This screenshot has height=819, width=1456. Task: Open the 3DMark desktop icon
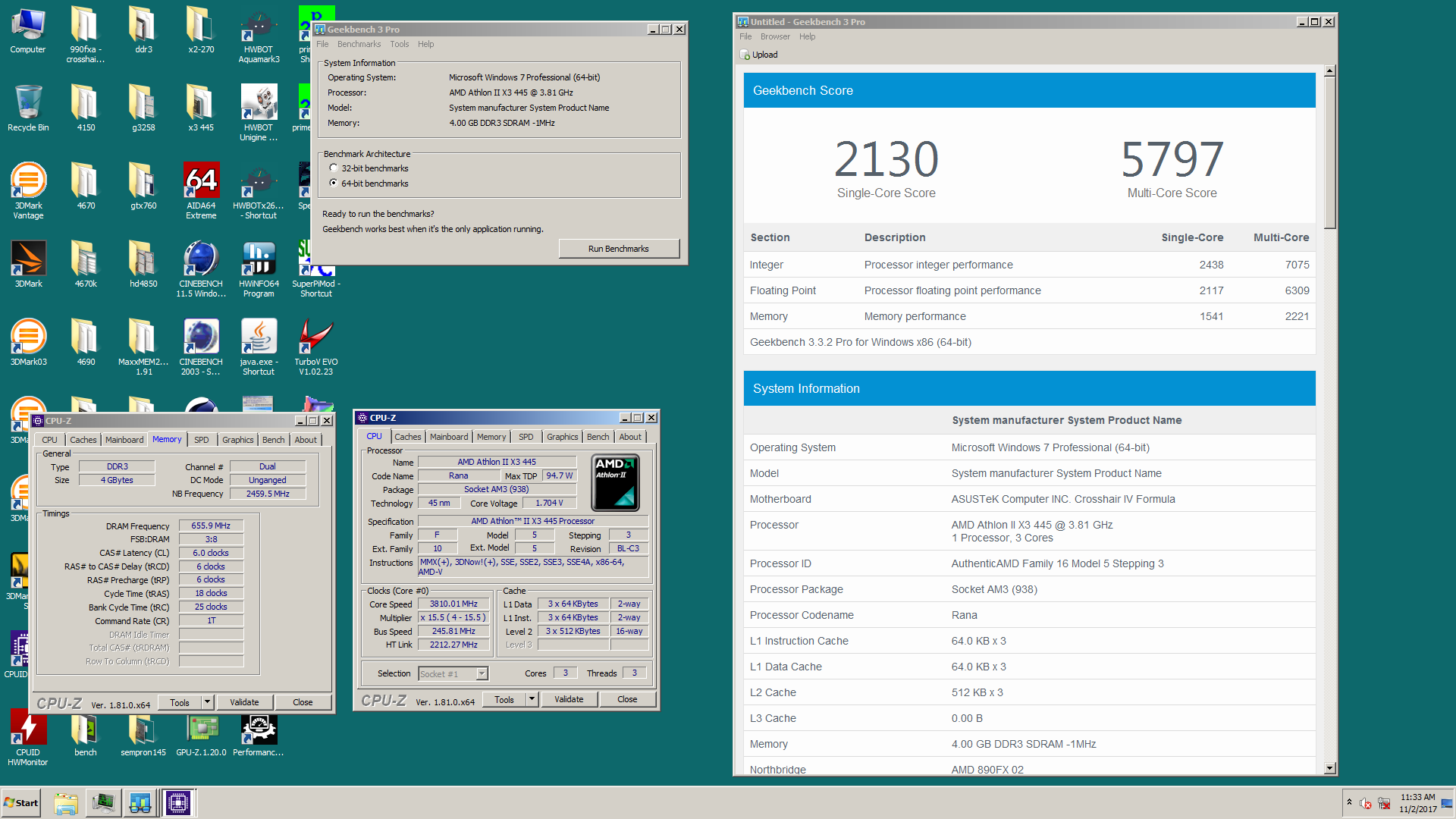point(28,264)
